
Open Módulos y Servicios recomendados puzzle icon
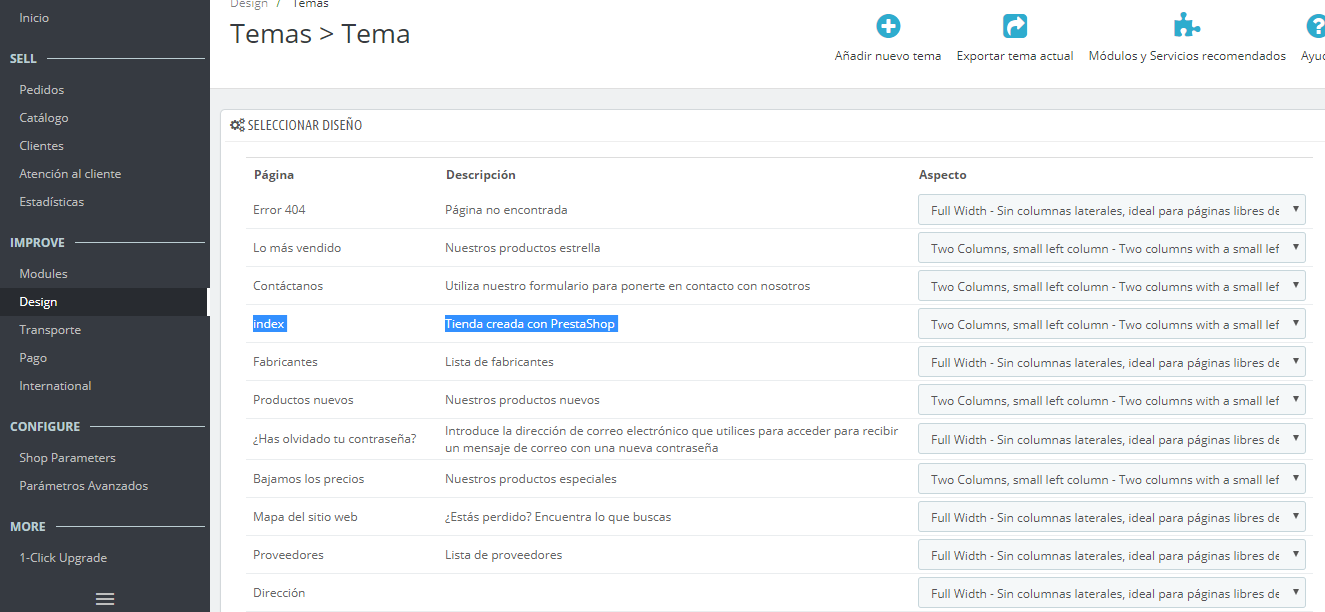[1186, 26]
